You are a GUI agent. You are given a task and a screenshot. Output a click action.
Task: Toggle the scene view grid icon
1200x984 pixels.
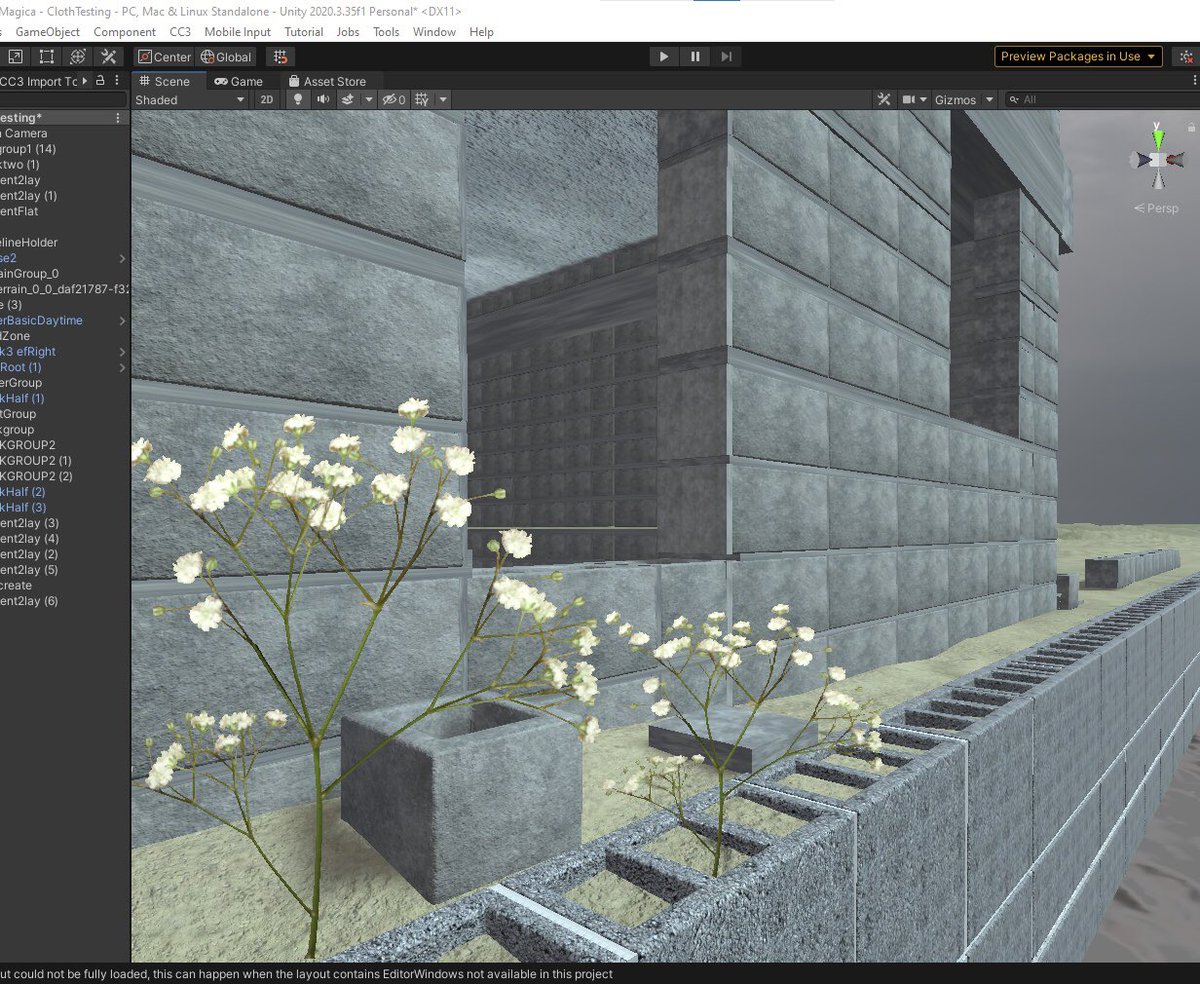click(x=422, y=100)
